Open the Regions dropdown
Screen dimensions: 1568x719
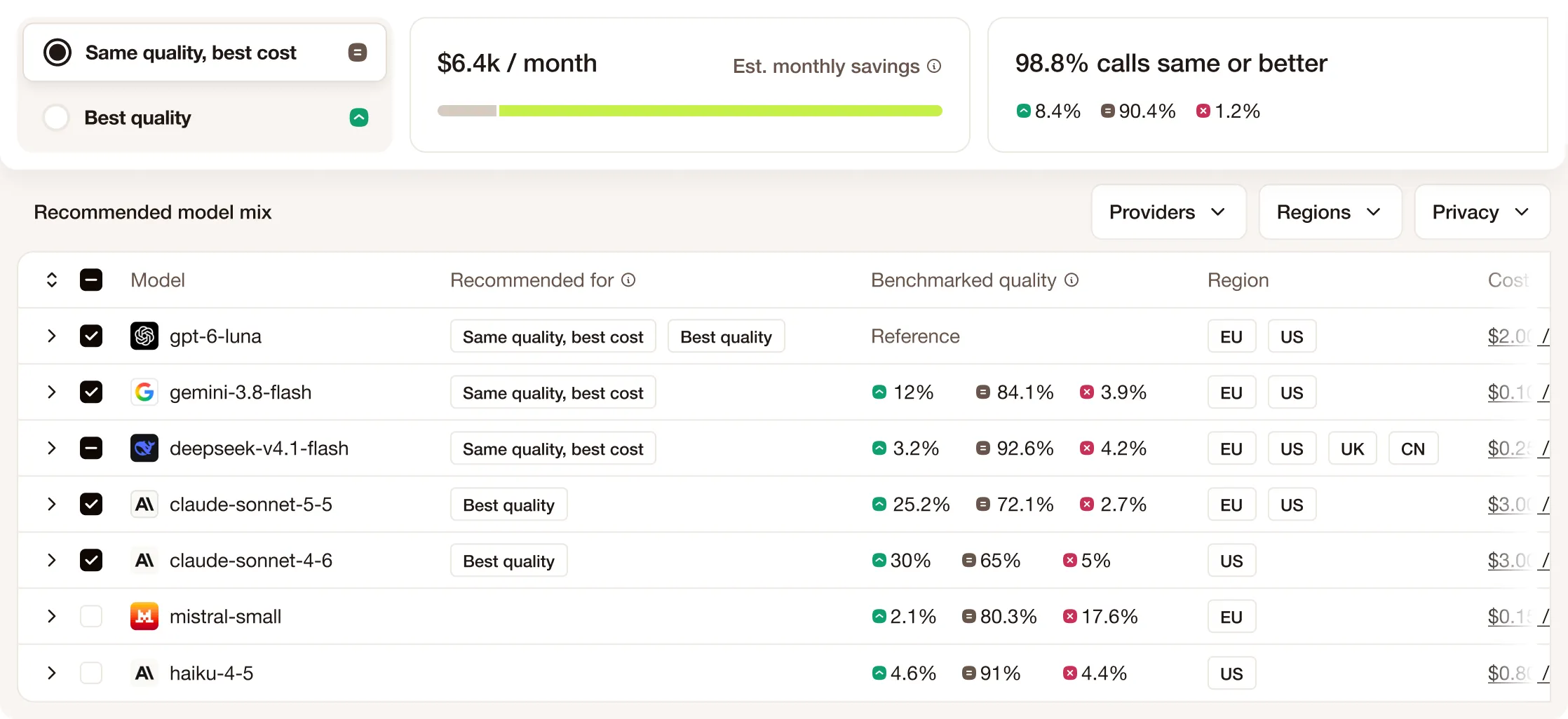tap(1330, 212)
